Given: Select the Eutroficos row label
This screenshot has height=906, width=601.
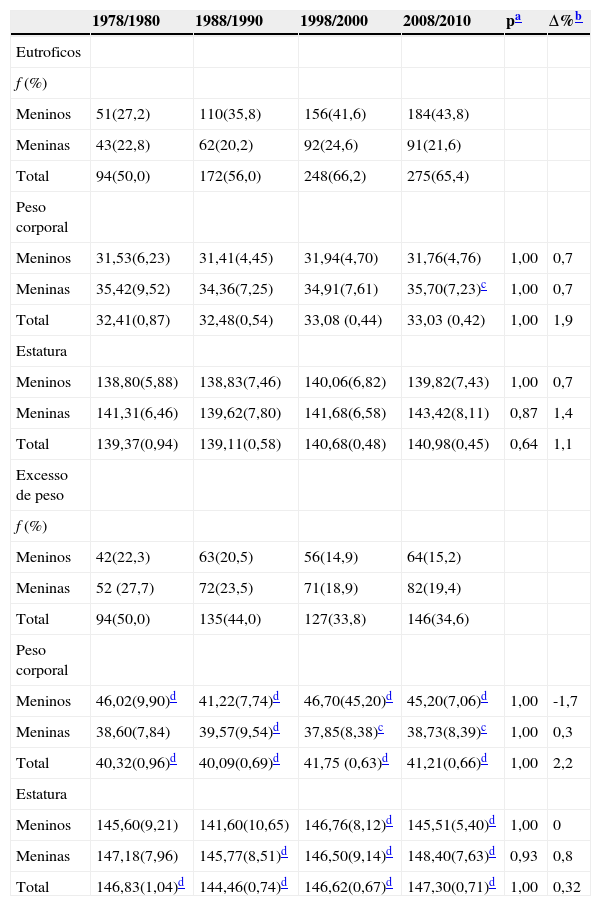Looking at the screenshot, I should click(x=49, y=51).
